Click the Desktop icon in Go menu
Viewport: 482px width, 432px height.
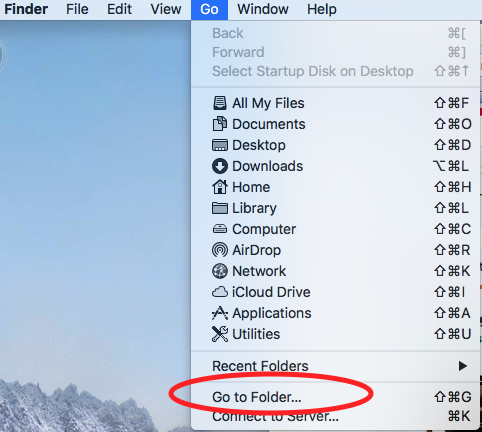pos(220,145)
